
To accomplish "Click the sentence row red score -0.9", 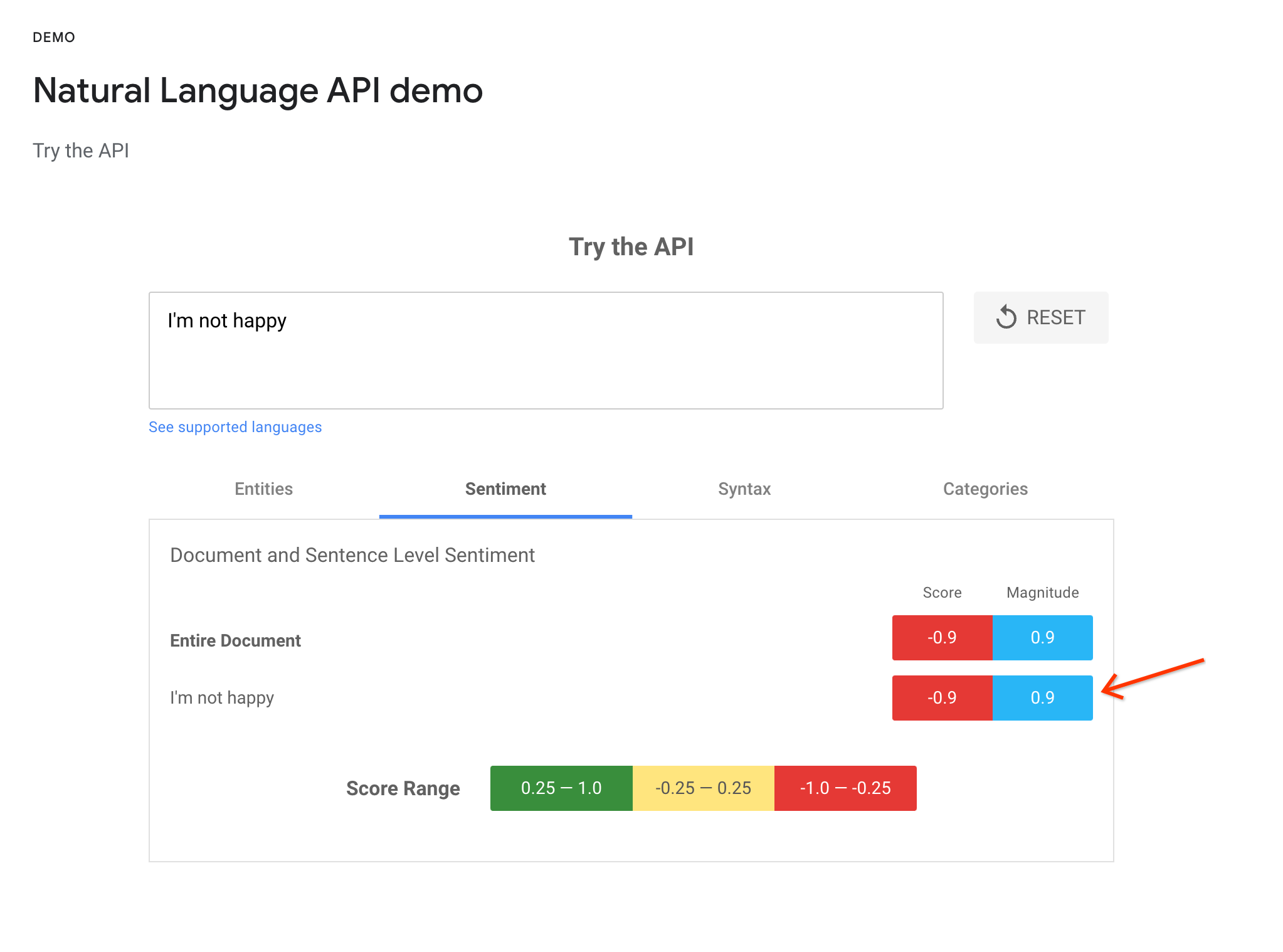I will (x=942, y=698).
